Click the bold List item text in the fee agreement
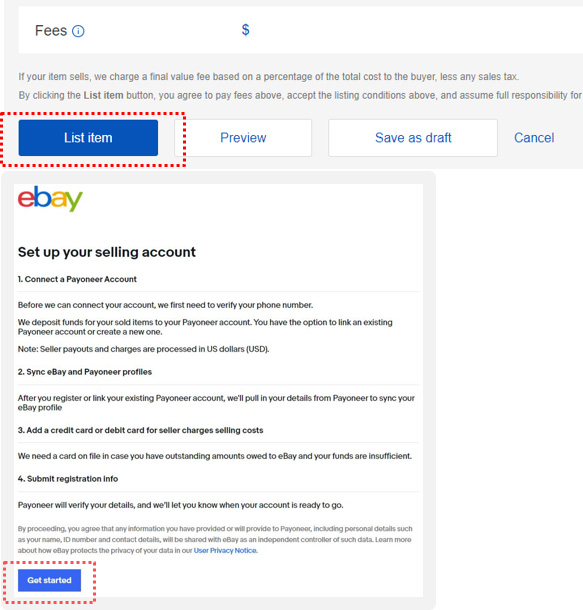583x610 pixels. tap(103, 95)
